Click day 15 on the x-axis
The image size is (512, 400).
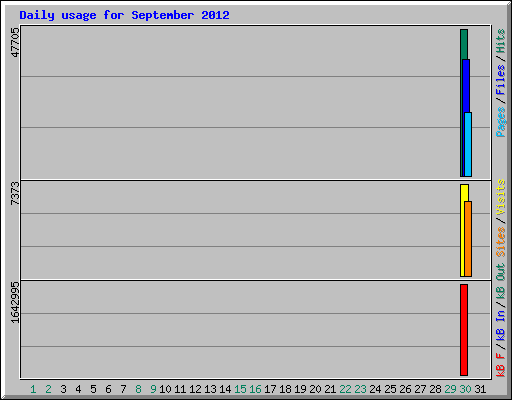[240, 389]
